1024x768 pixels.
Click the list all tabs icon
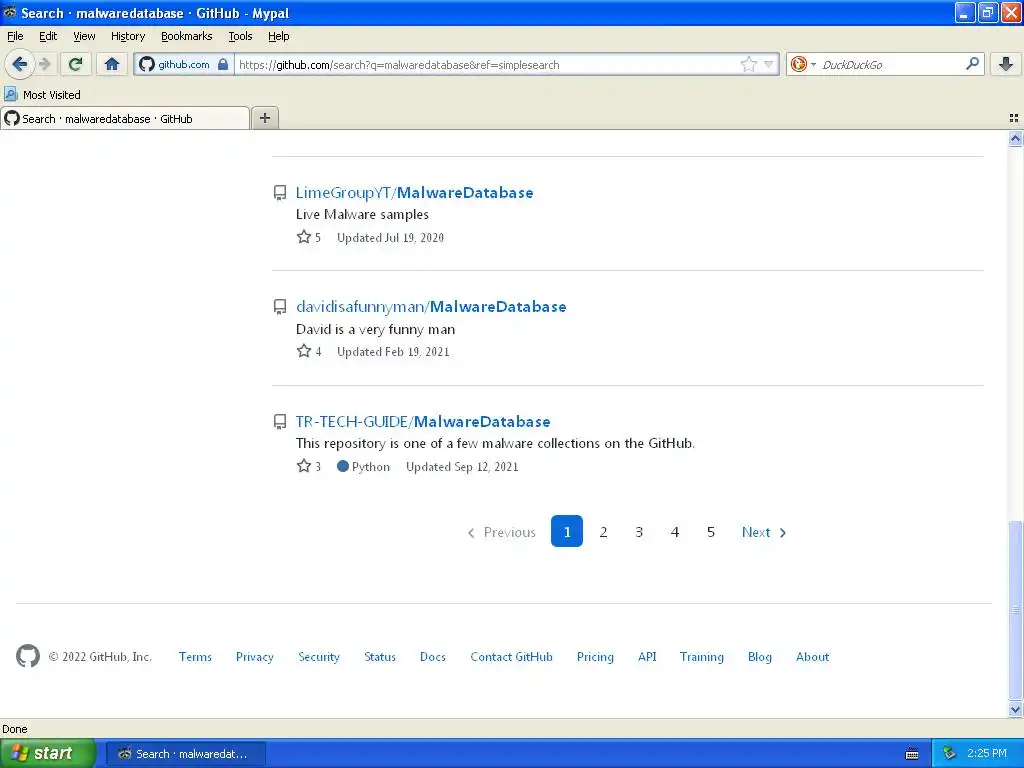pos(1014,118)
